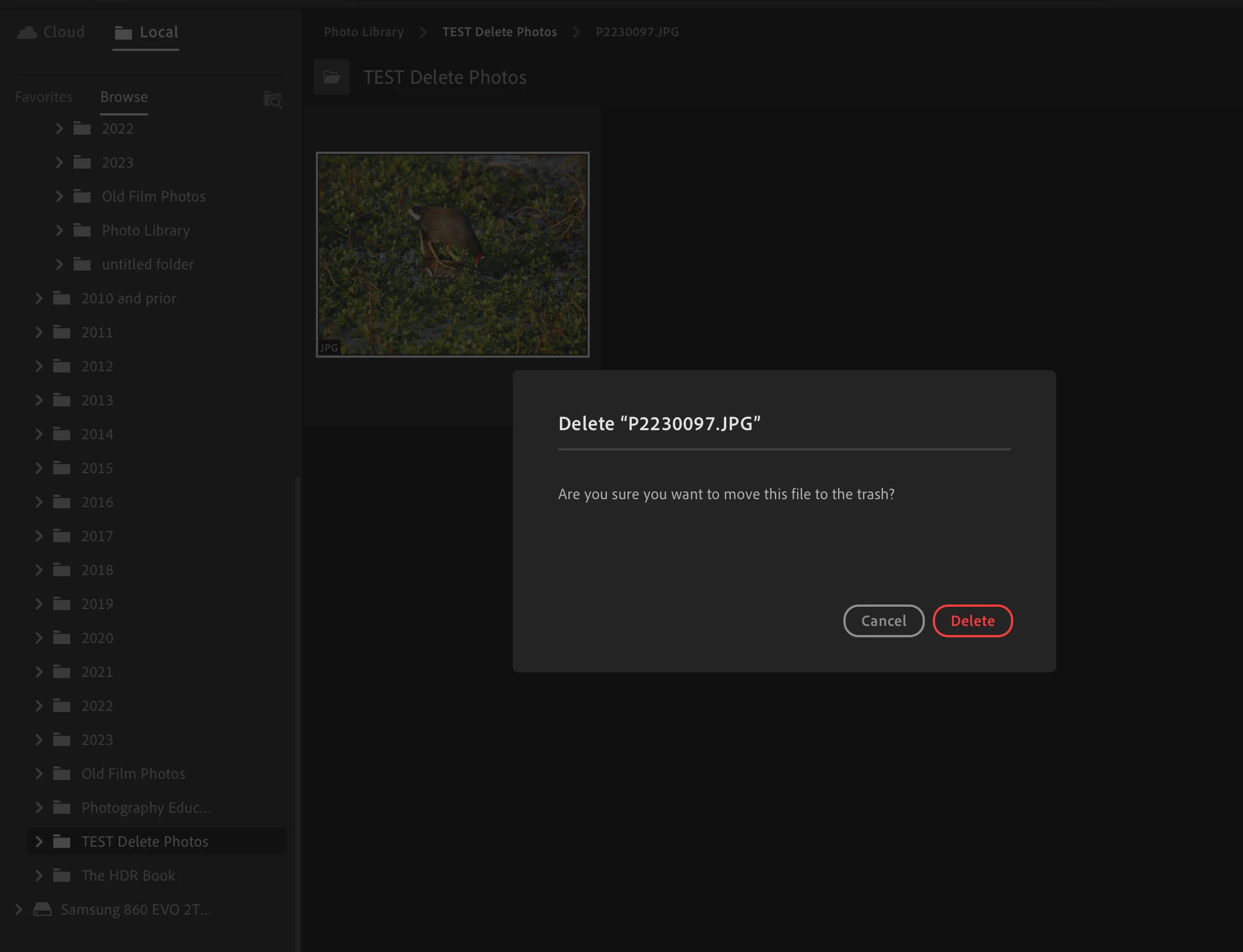This screenshot has width=1243, height=952.
Task: Select the bird photo thumbnail
Action: [452, 255]
